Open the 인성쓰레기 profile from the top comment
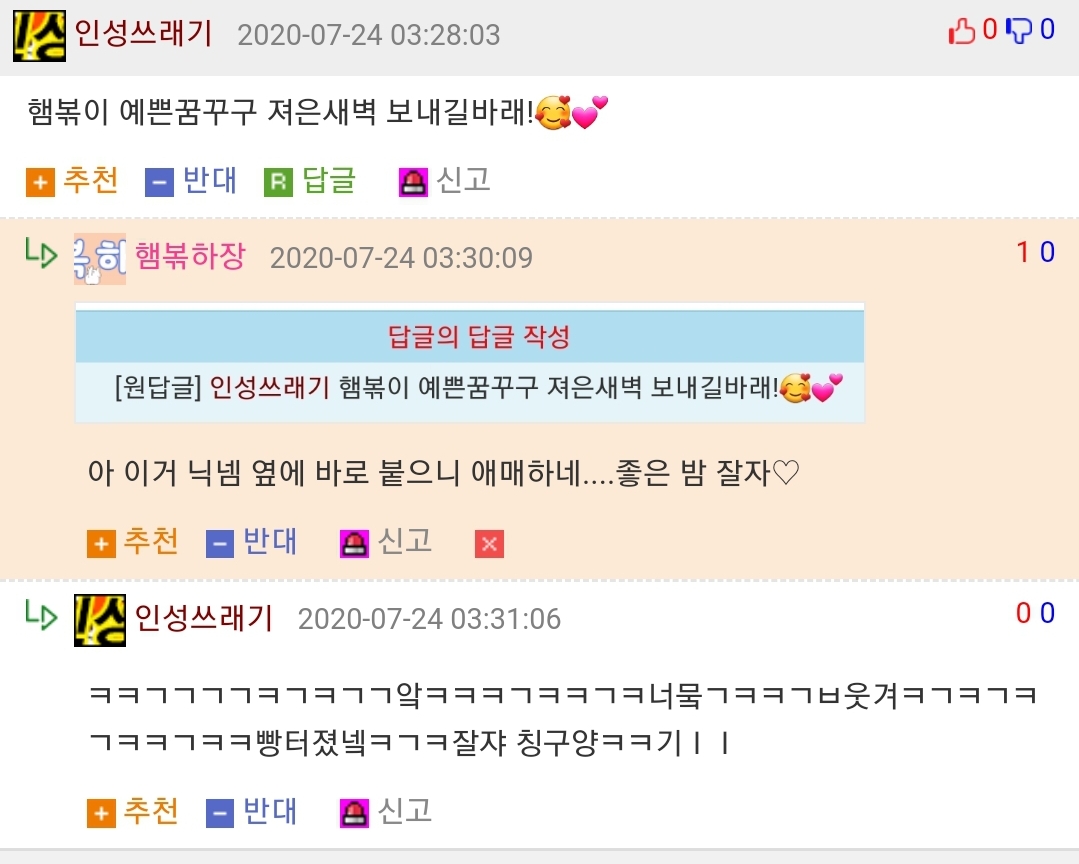 click(x=143, y=33)
